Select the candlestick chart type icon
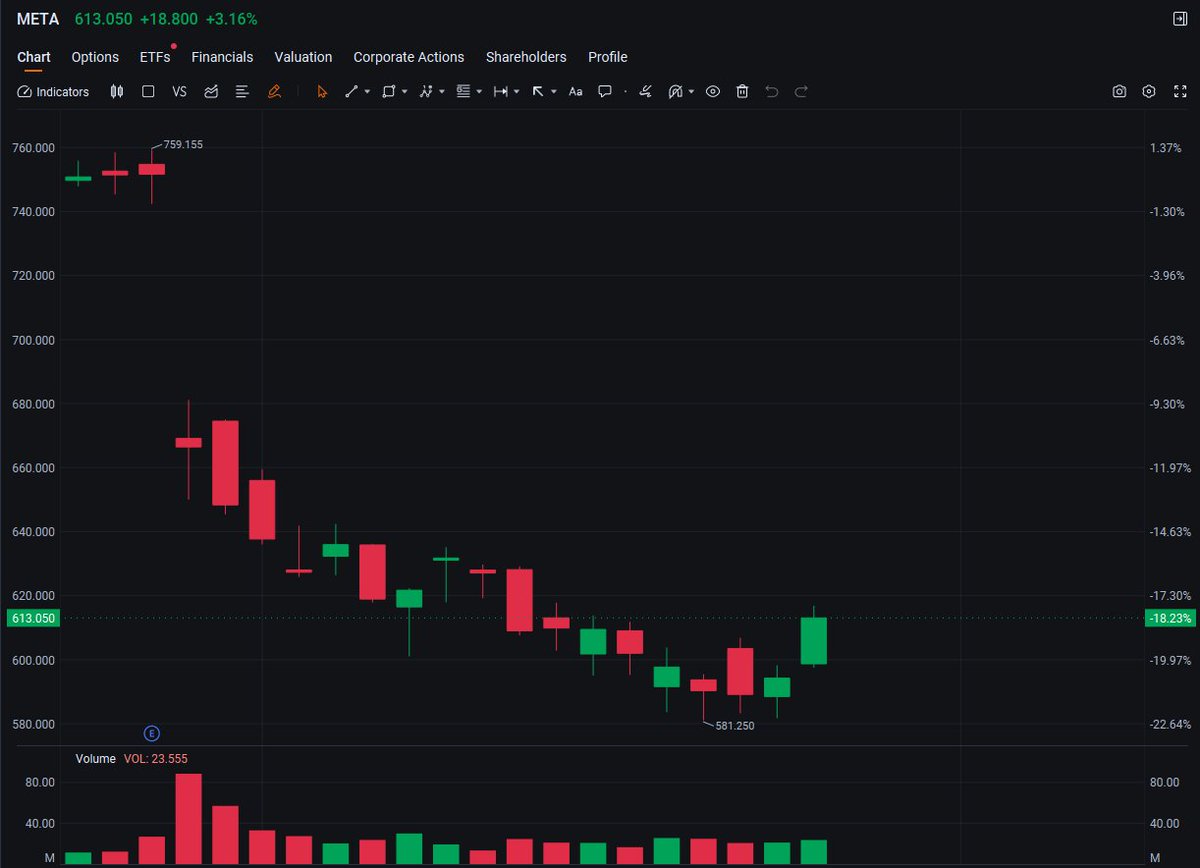Viewport: 1200px width, 868px height. click(x=117, y=91)
